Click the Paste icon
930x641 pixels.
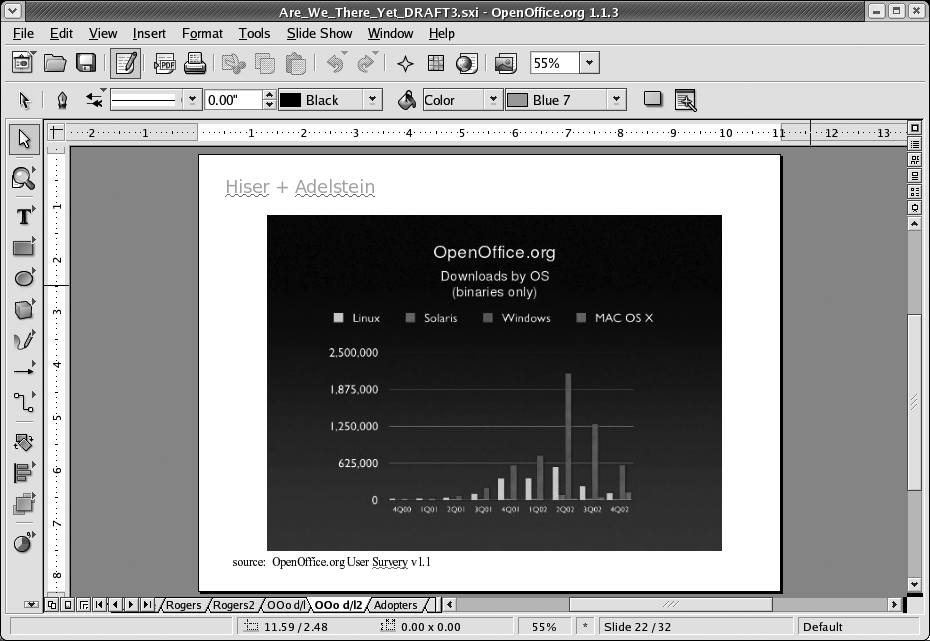tap(295, 63)
